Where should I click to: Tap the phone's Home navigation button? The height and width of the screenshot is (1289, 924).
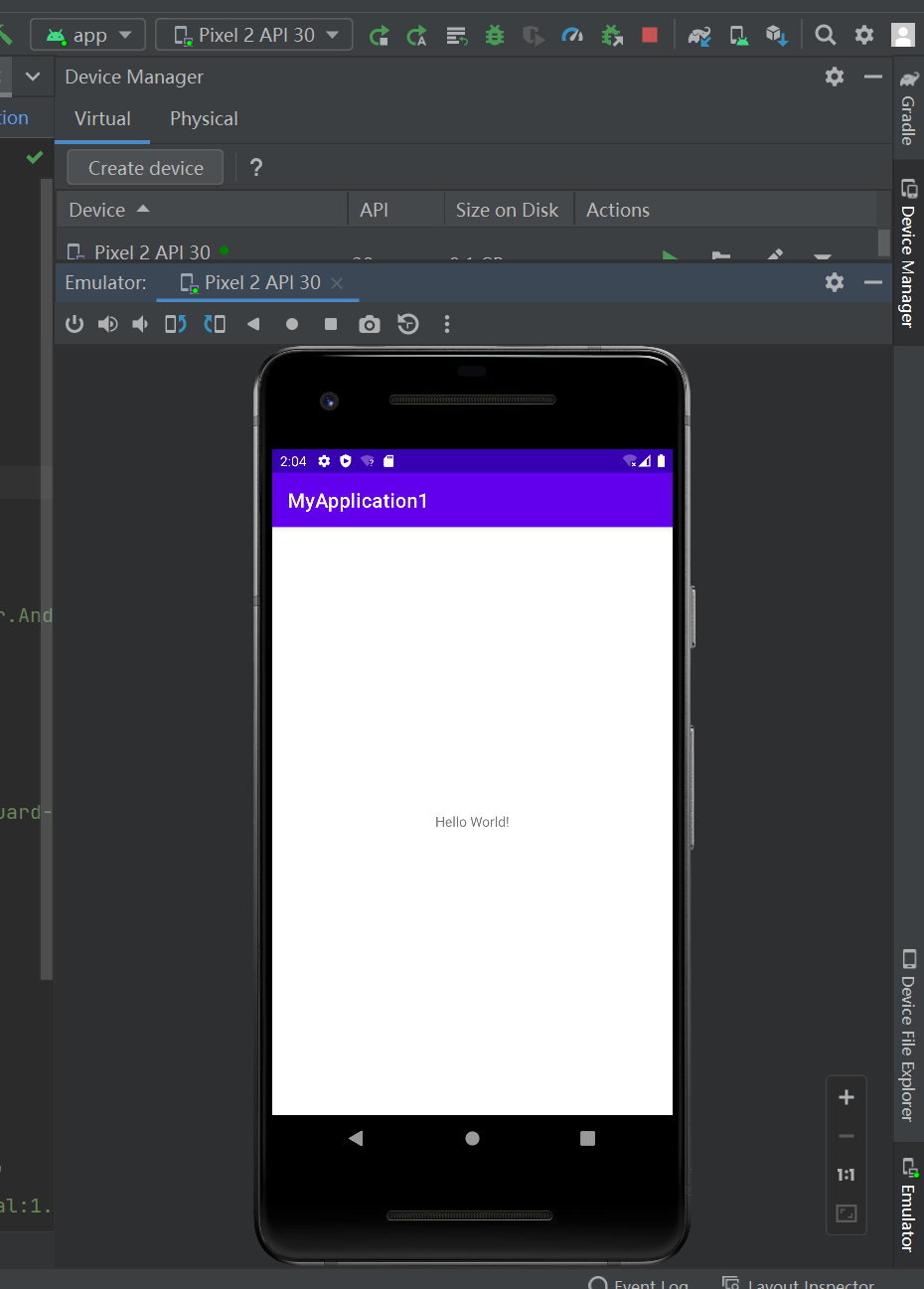[x=472, y=1138]
